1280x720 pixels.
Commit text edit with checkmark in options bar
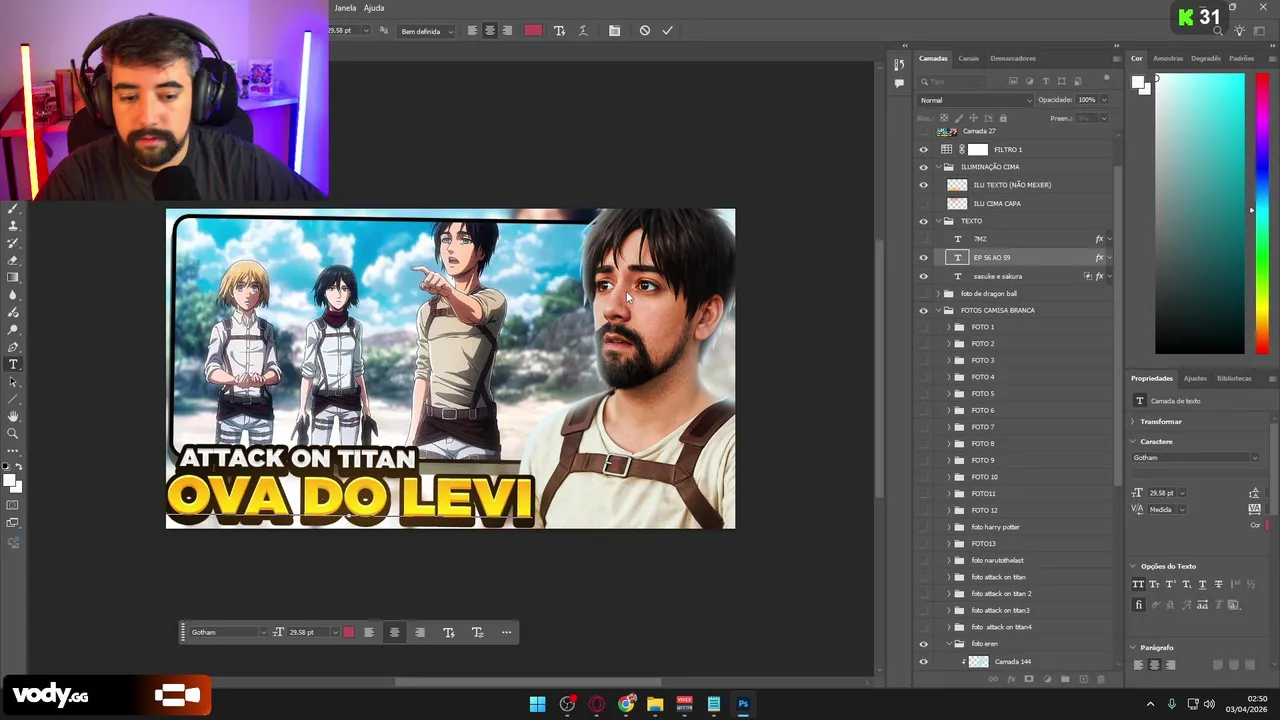point(667,30)
